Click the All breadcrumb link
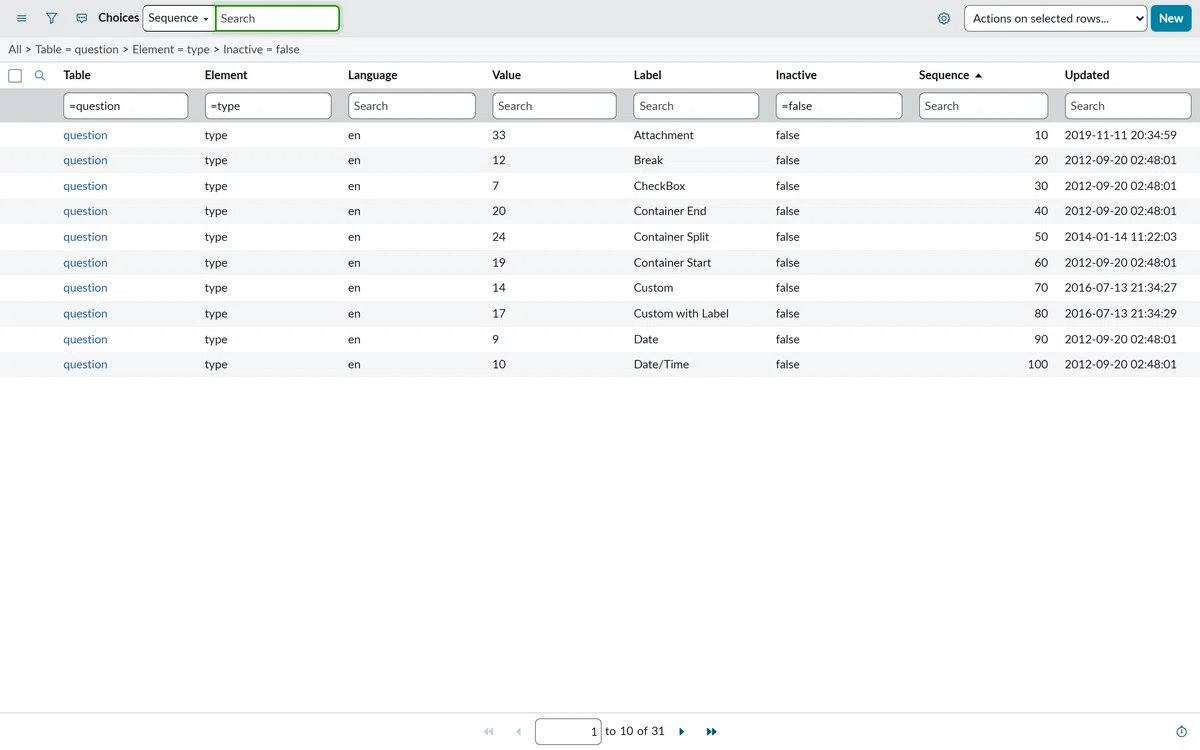Image resolution: width=1200 pixels, height=750 pixels. pyautogui.click(x=15, y=49)
